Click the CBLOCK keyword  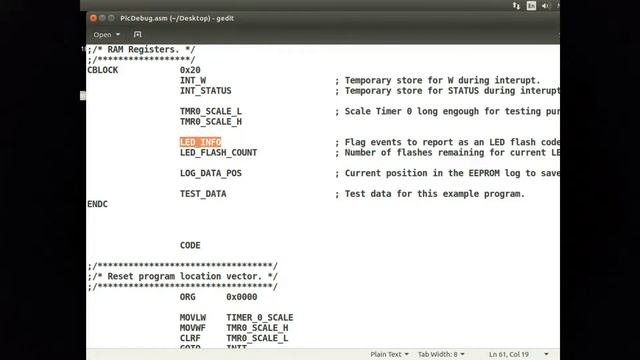(x=102, y=70)
